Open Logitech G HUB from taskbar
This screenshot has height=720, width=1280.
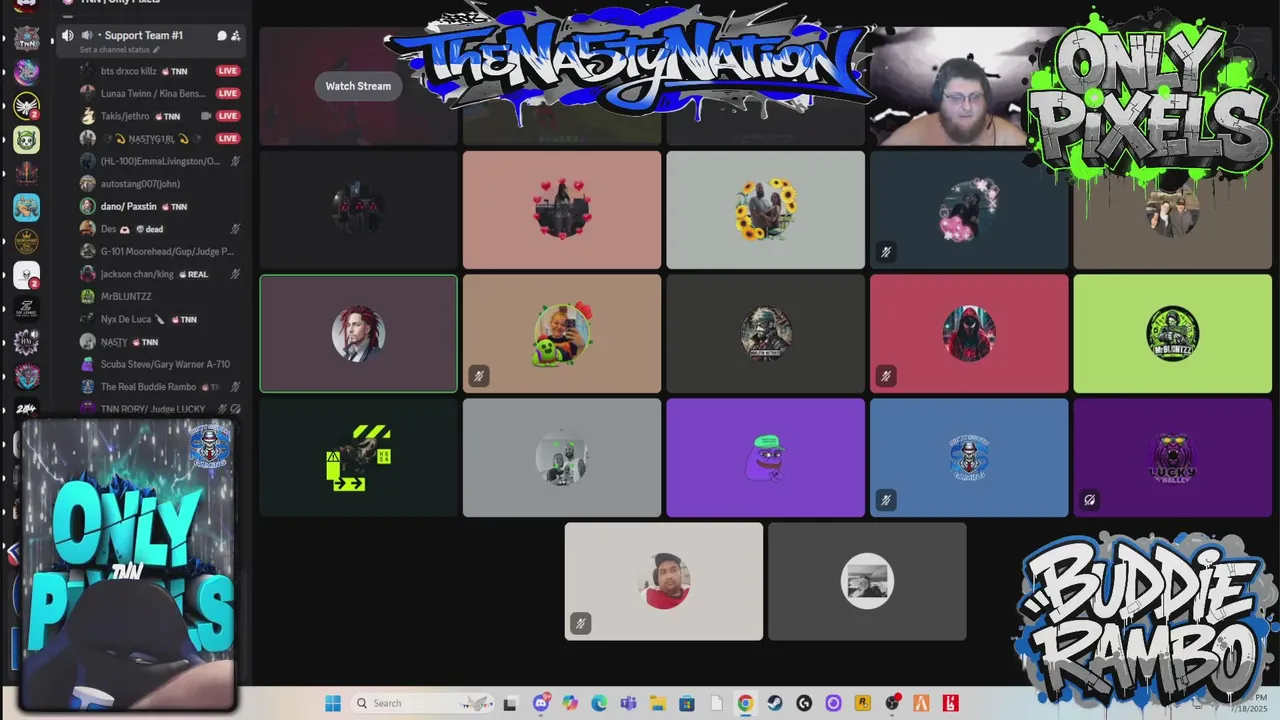point(804,703)
